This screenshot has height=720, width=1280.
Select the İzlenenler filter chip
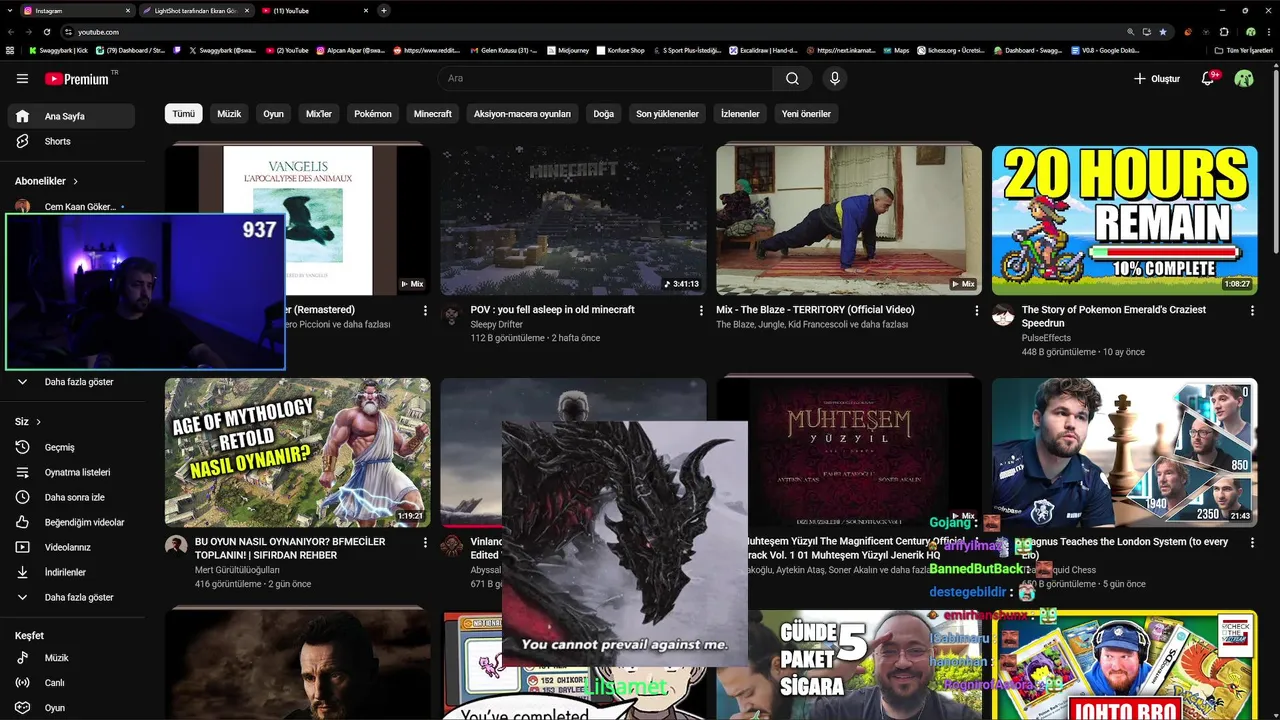(740, 114)
